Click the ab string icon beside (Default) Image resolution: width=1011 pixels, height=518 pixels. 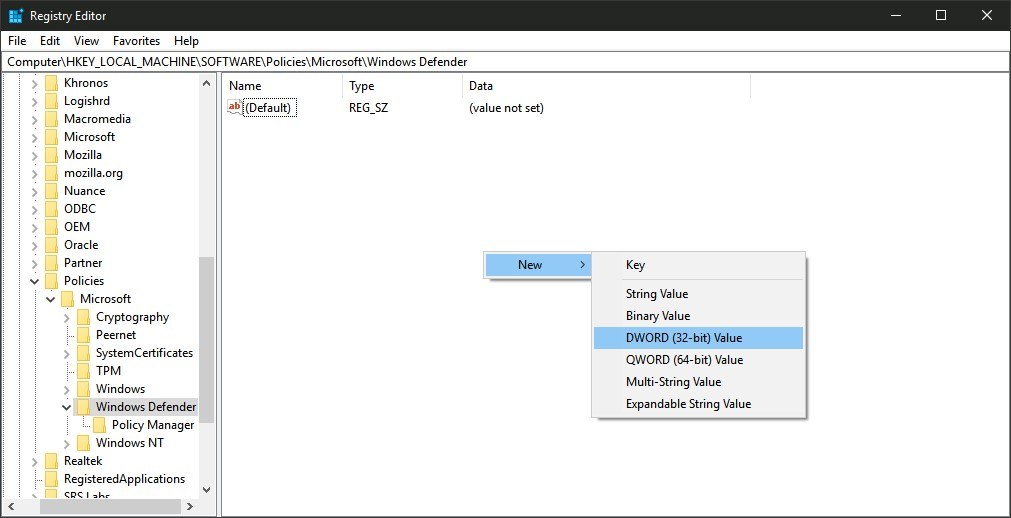(235, 107)
